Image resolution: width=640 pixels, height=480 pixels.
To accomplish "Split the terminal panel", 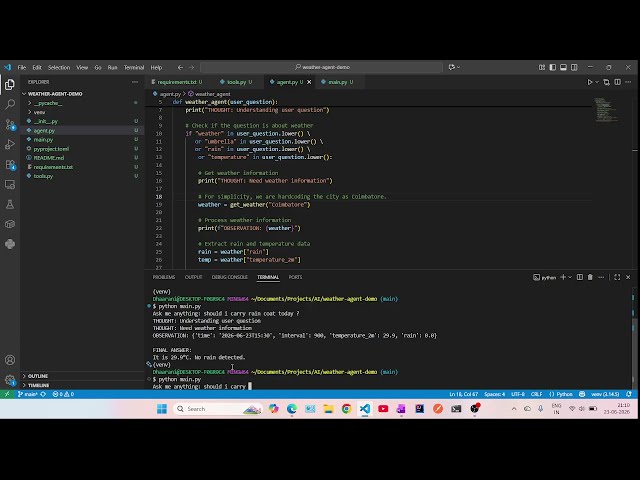I will click(580, 277).
